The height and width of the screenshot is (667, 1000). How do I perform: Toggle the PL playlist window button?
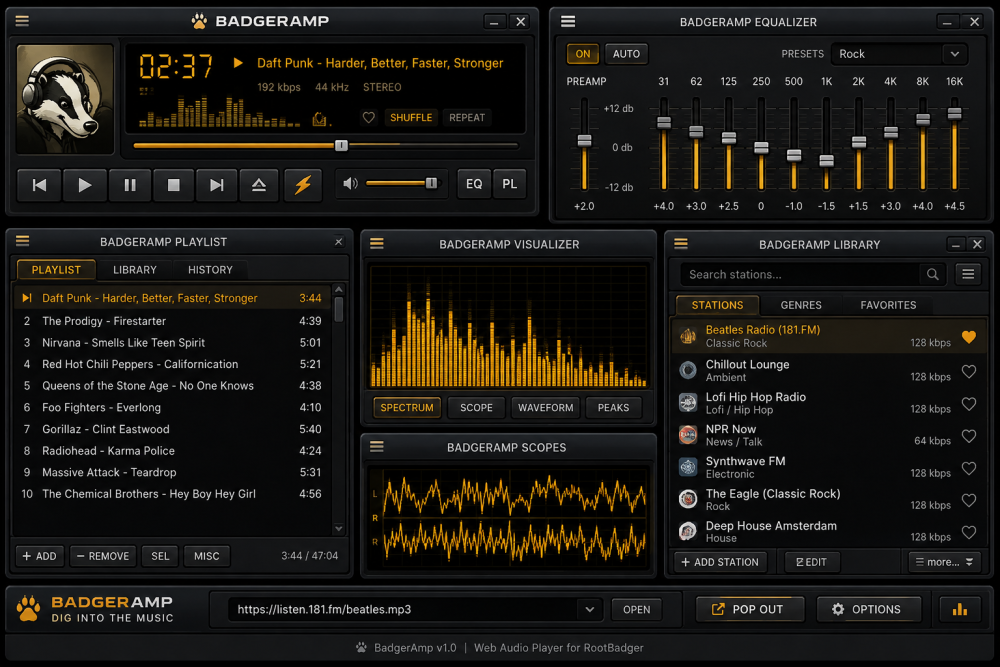point(510,184)
